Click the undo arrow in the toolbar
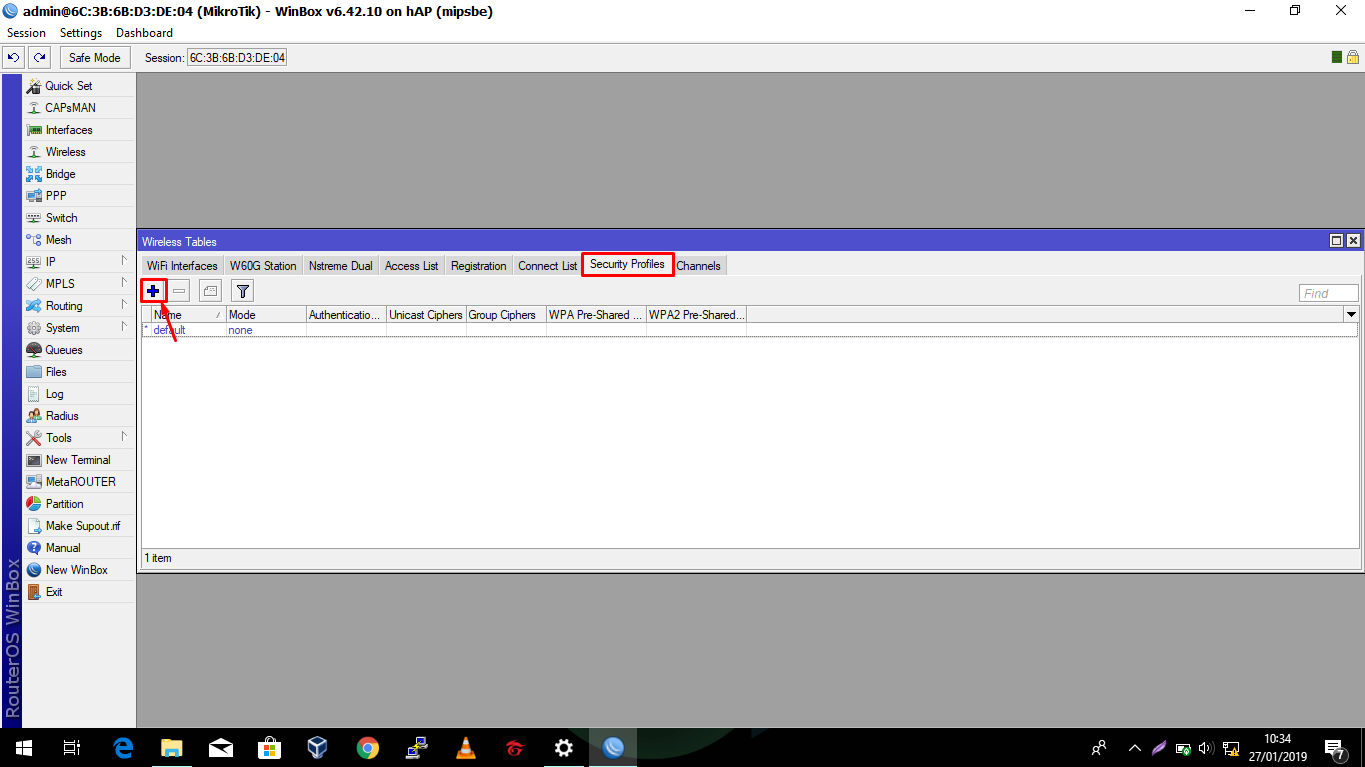The width and height of the screenshot is (1365, 767). pos(14,58)
